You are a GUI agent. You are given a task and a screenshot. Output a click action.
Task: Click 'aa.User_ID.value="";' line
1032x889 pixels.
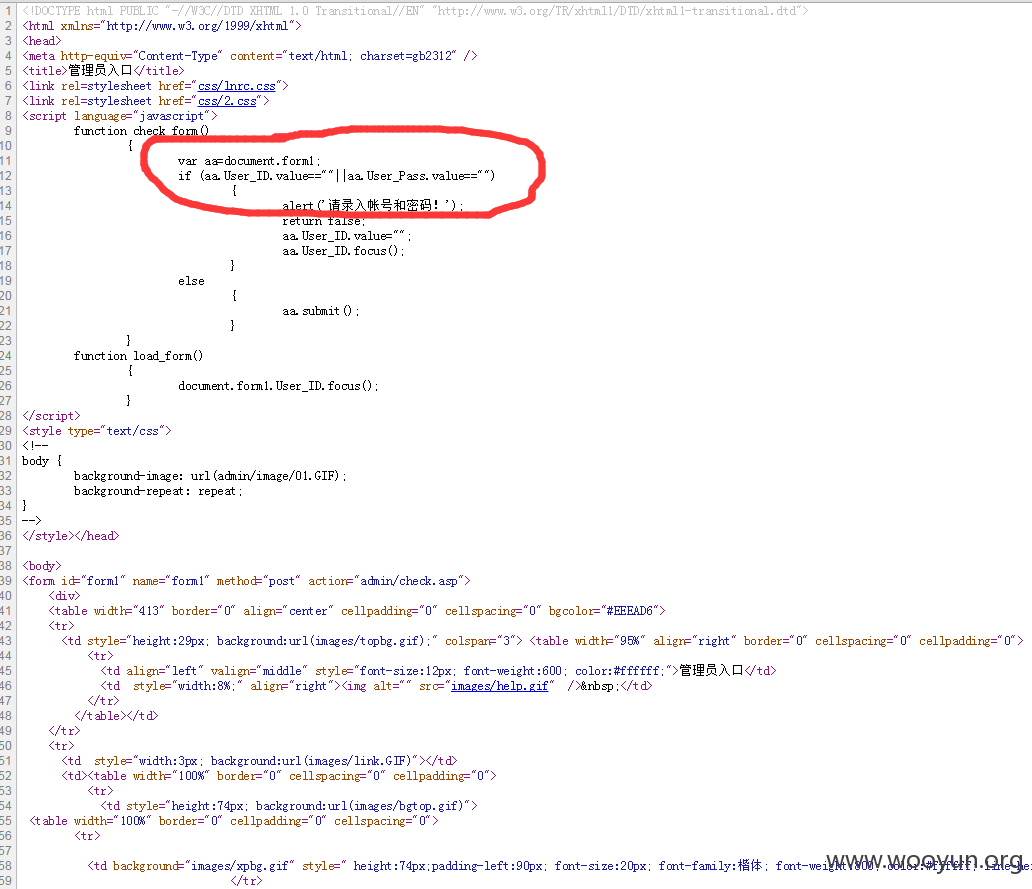[x=347, y=236]
